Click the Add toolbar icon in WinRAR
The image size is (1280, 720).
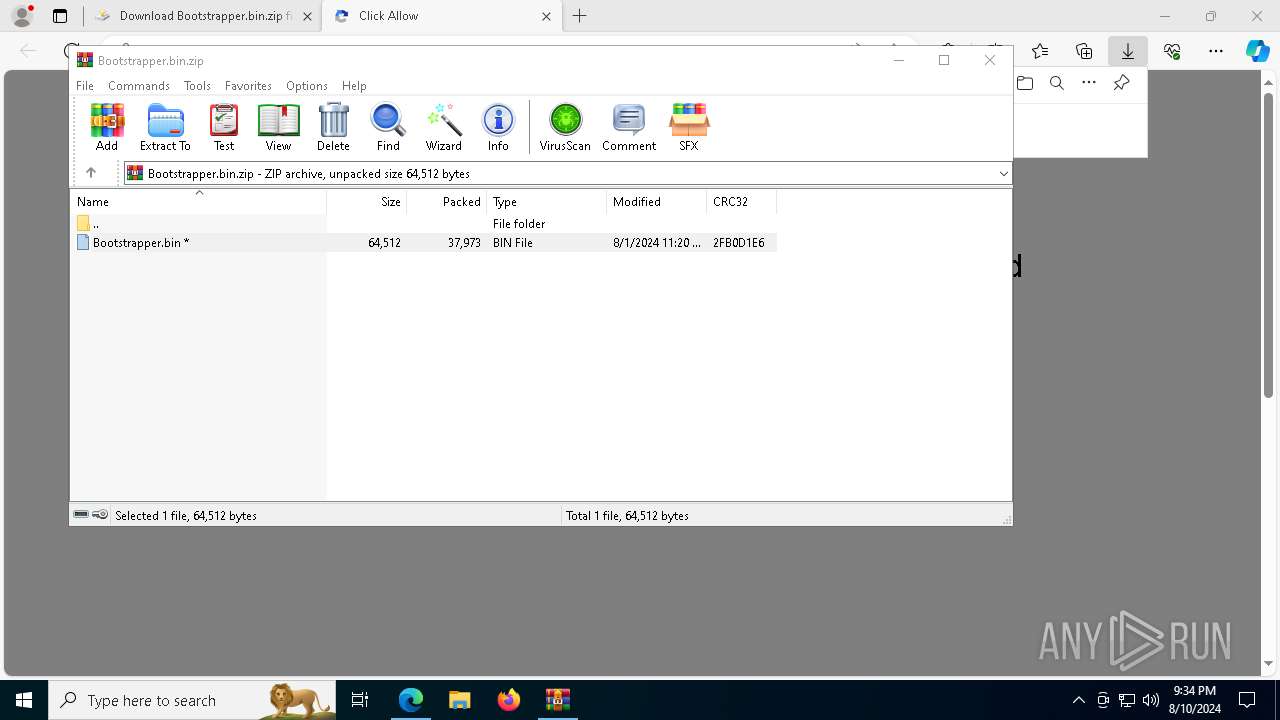[107, 127]
